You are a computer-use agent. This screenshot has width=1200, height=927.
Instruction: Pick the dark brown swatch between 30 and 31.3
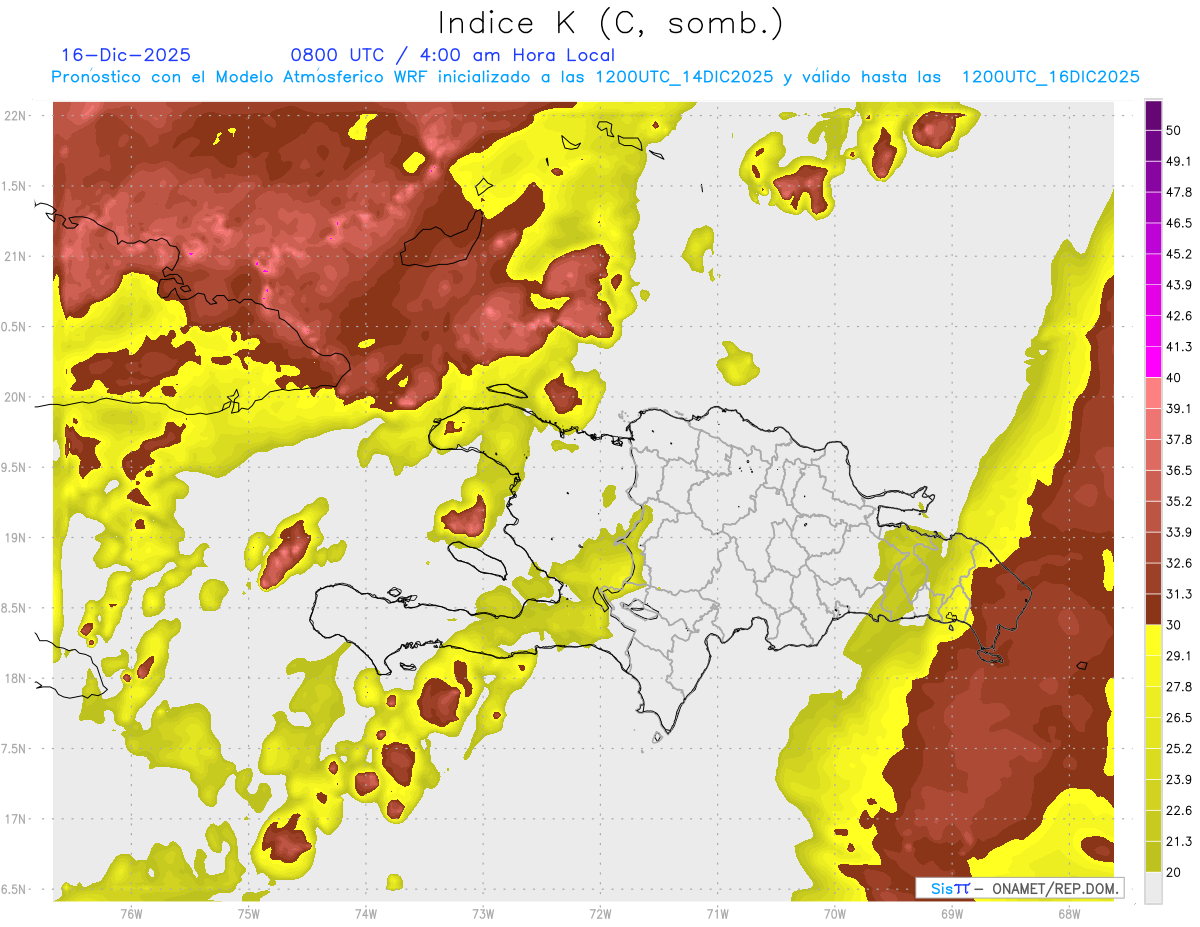1153,610
